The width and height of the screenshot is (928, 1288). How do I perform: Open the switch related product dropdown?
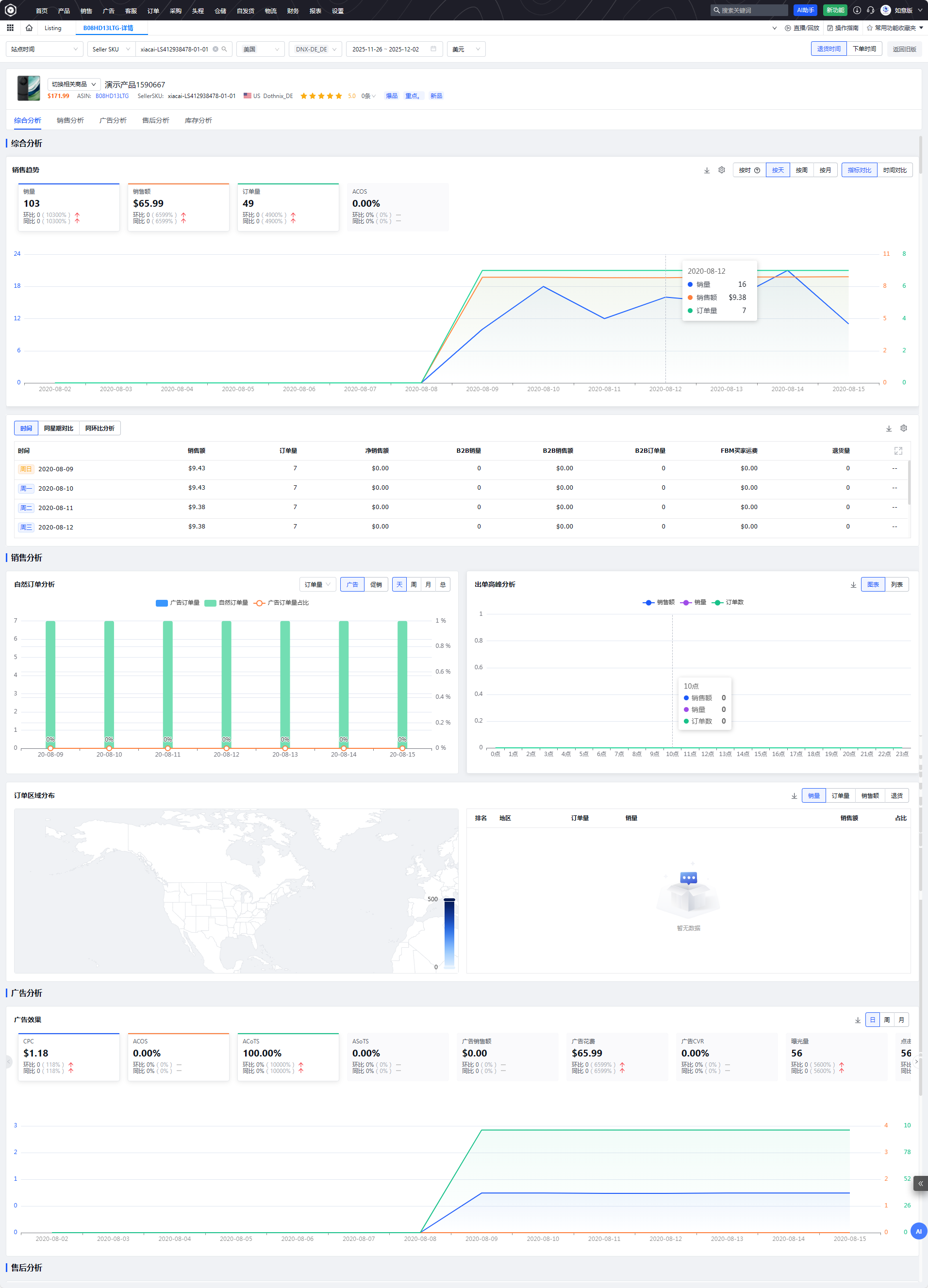coord(74,84)
